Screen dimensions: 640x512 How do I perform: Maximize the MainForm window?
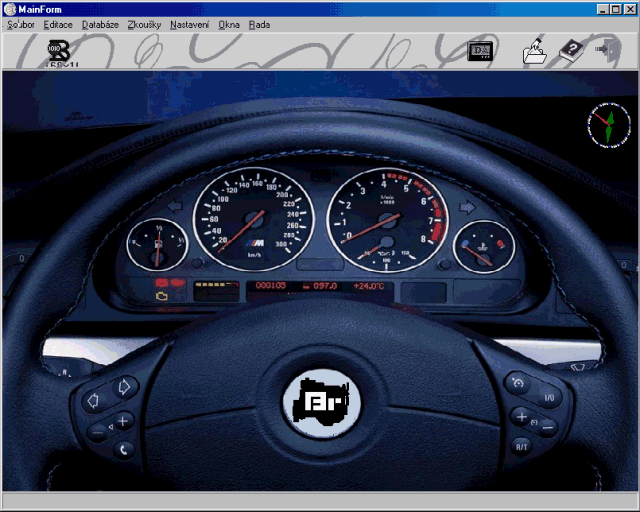616,9
